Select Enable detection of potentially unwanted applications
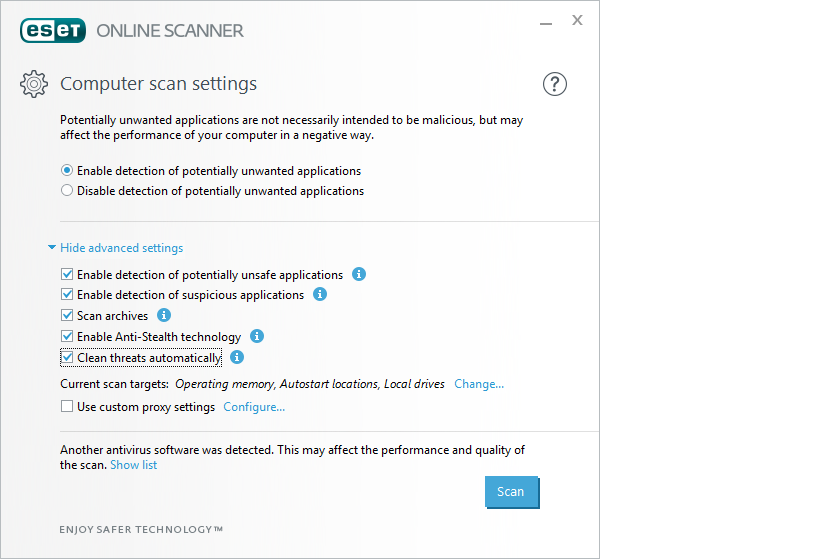 67,171
